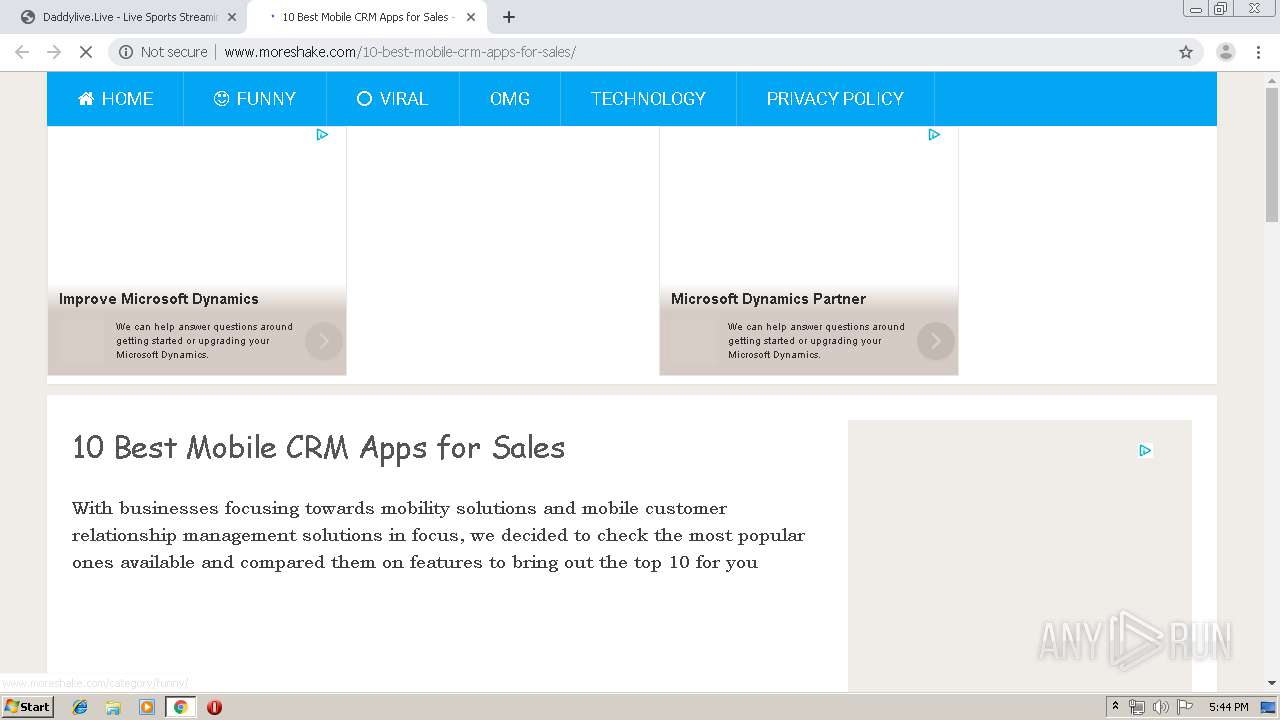Image resolution: width=1280 pixels, height=720 pixels.
Task: Select the 10 Best Mobile CRM Apps tab
Action: coord(366,17)
